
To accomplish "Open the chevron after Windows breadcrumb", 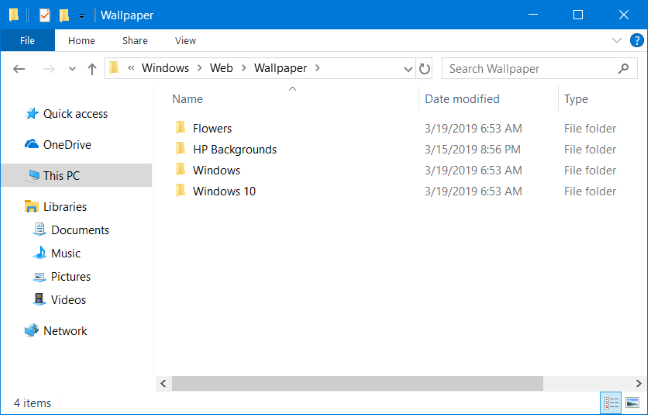I will (x=200, y=68).
